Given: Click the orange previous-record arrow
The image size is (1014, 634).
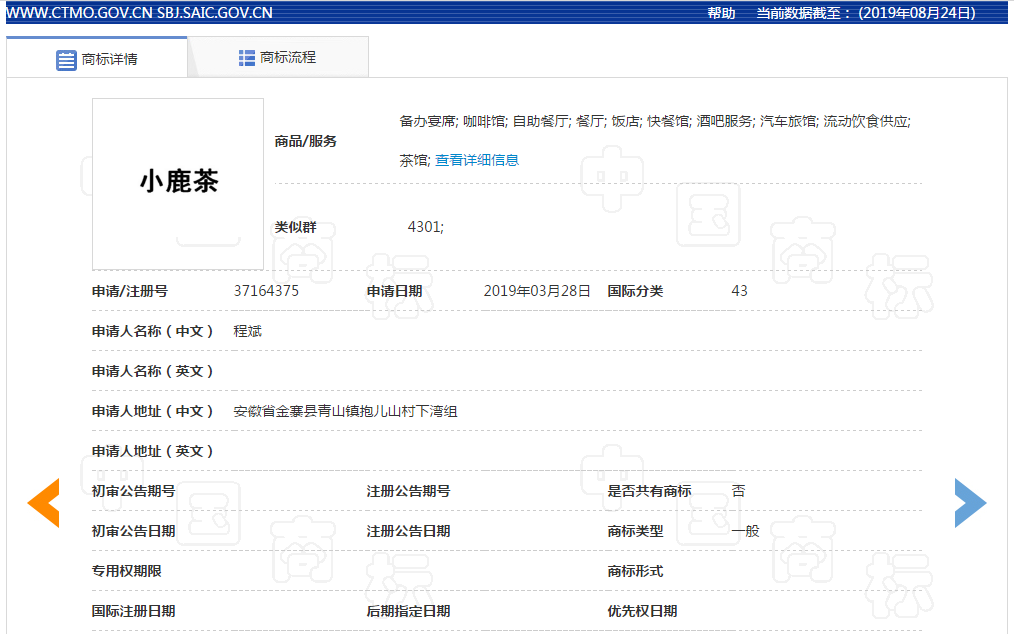Looking at the screenshot, I should point(43,503).
